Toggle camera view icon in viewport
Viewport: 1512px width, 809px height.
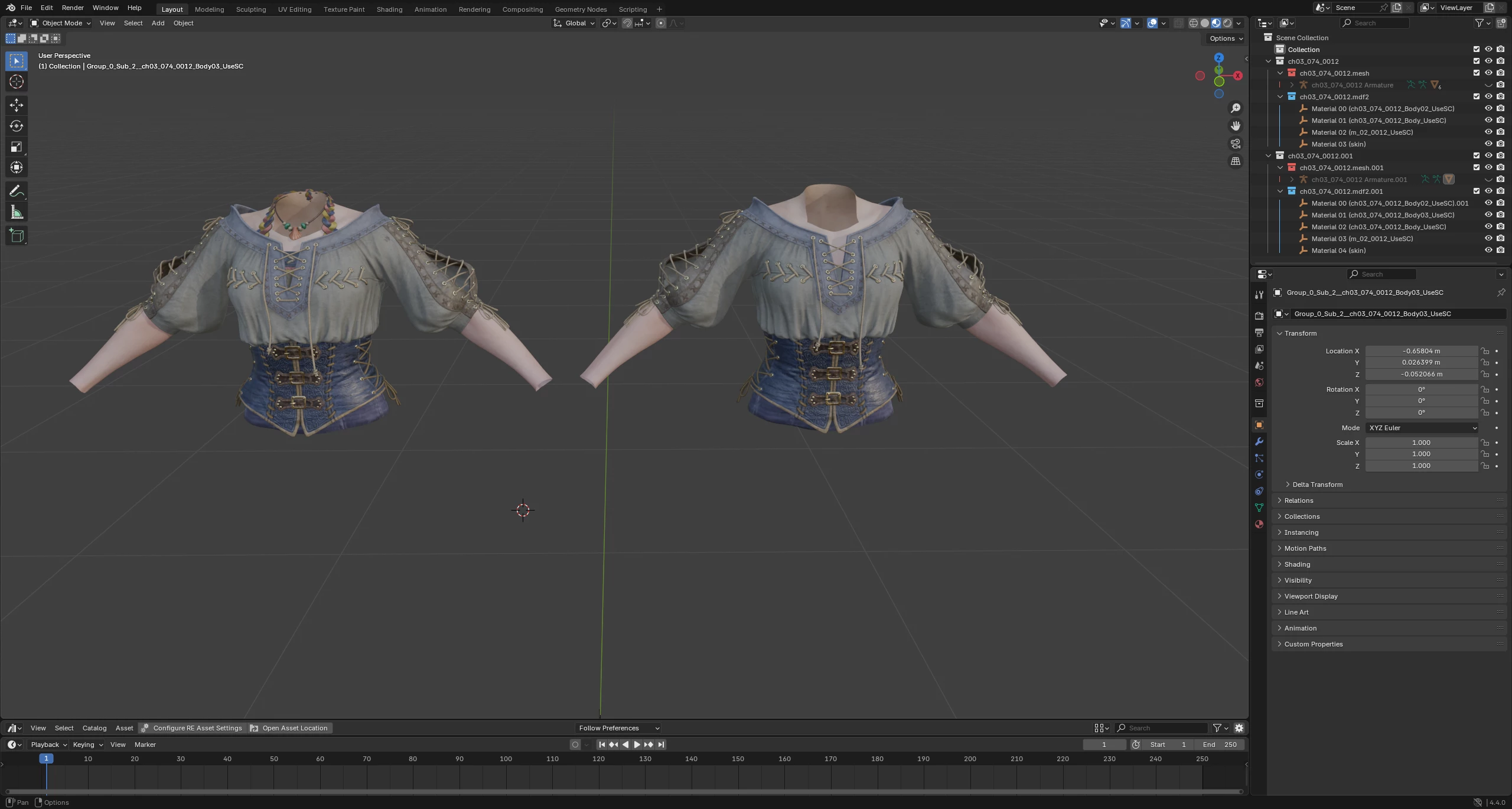(1236, 144)
